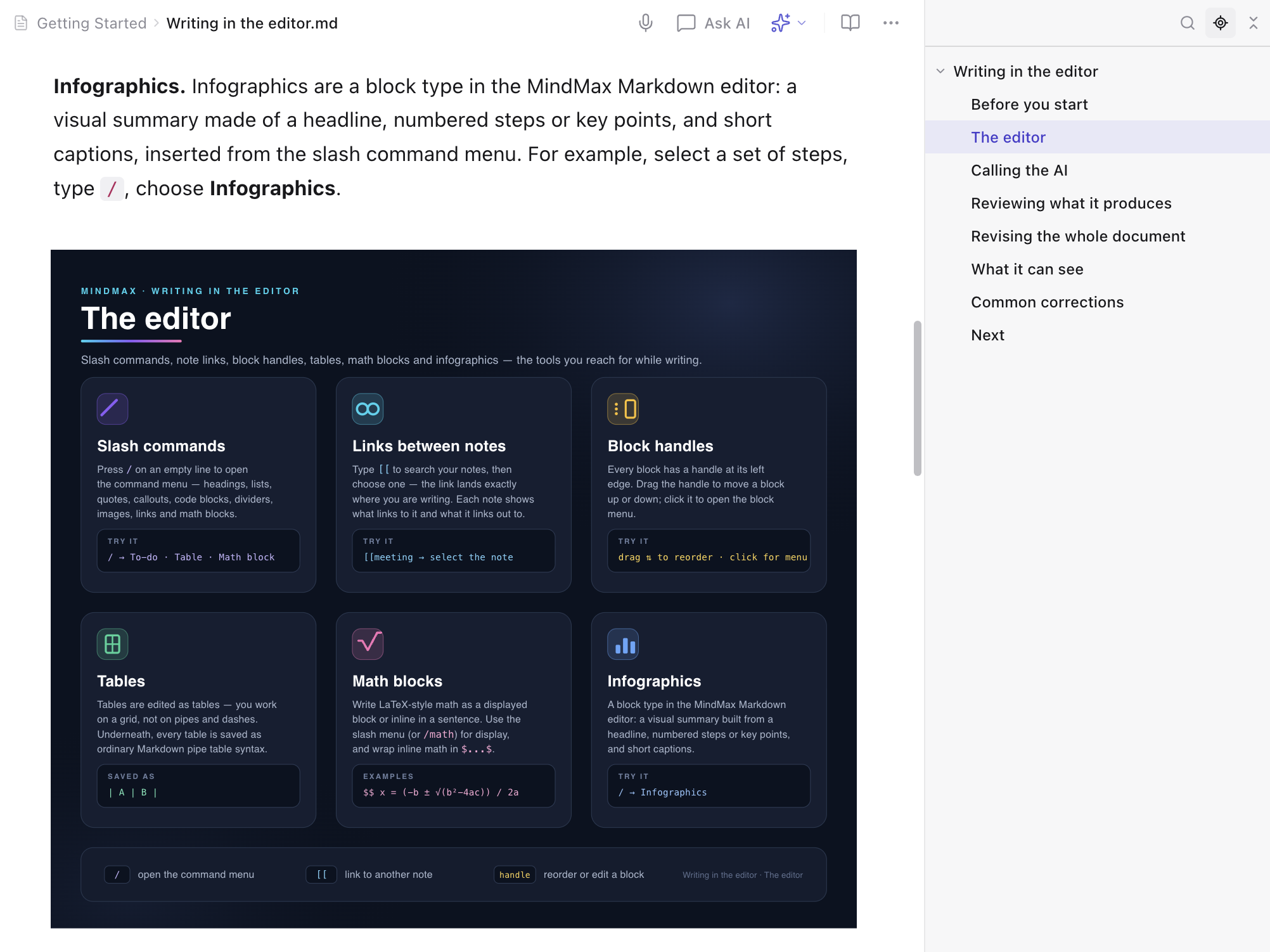Click 'Writing in the editor.md' breadcrumb

pos(252,23)
